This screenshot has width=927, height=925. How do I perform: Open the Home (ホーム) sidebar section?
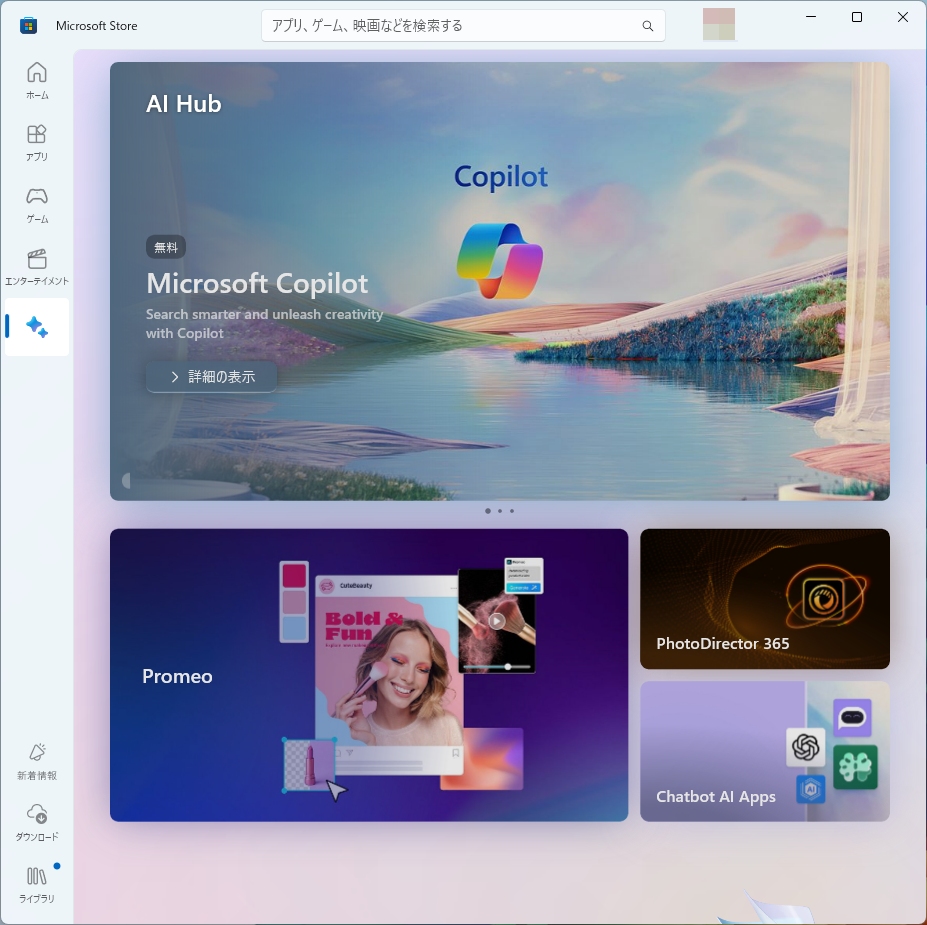tap(37, 81)
